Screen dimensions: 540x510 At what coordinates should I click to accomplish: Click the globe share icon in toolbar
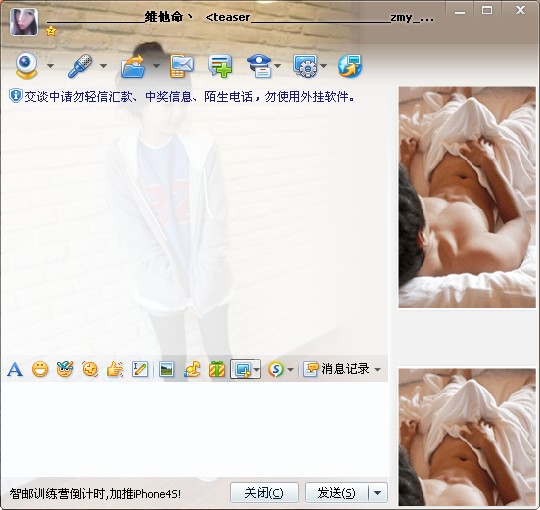pyautogui.click(x=350, y=66)
